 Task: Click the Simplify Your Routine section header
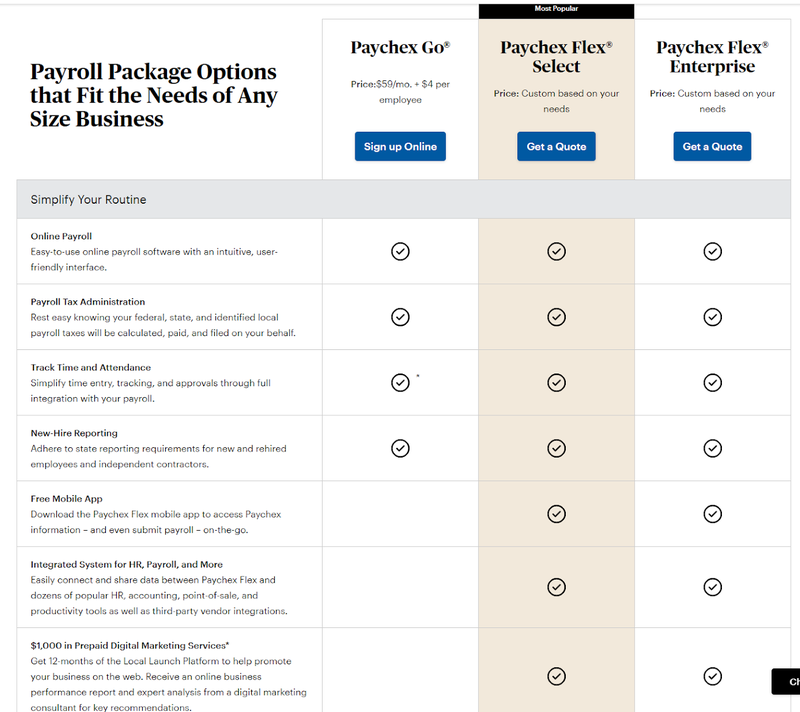coord(404,199)
